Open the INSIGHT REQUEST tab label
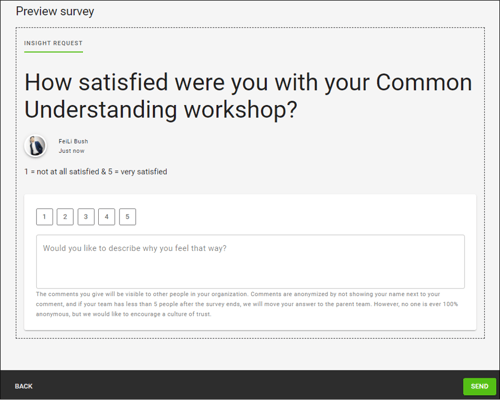500x400 pixels. (53, 43)
